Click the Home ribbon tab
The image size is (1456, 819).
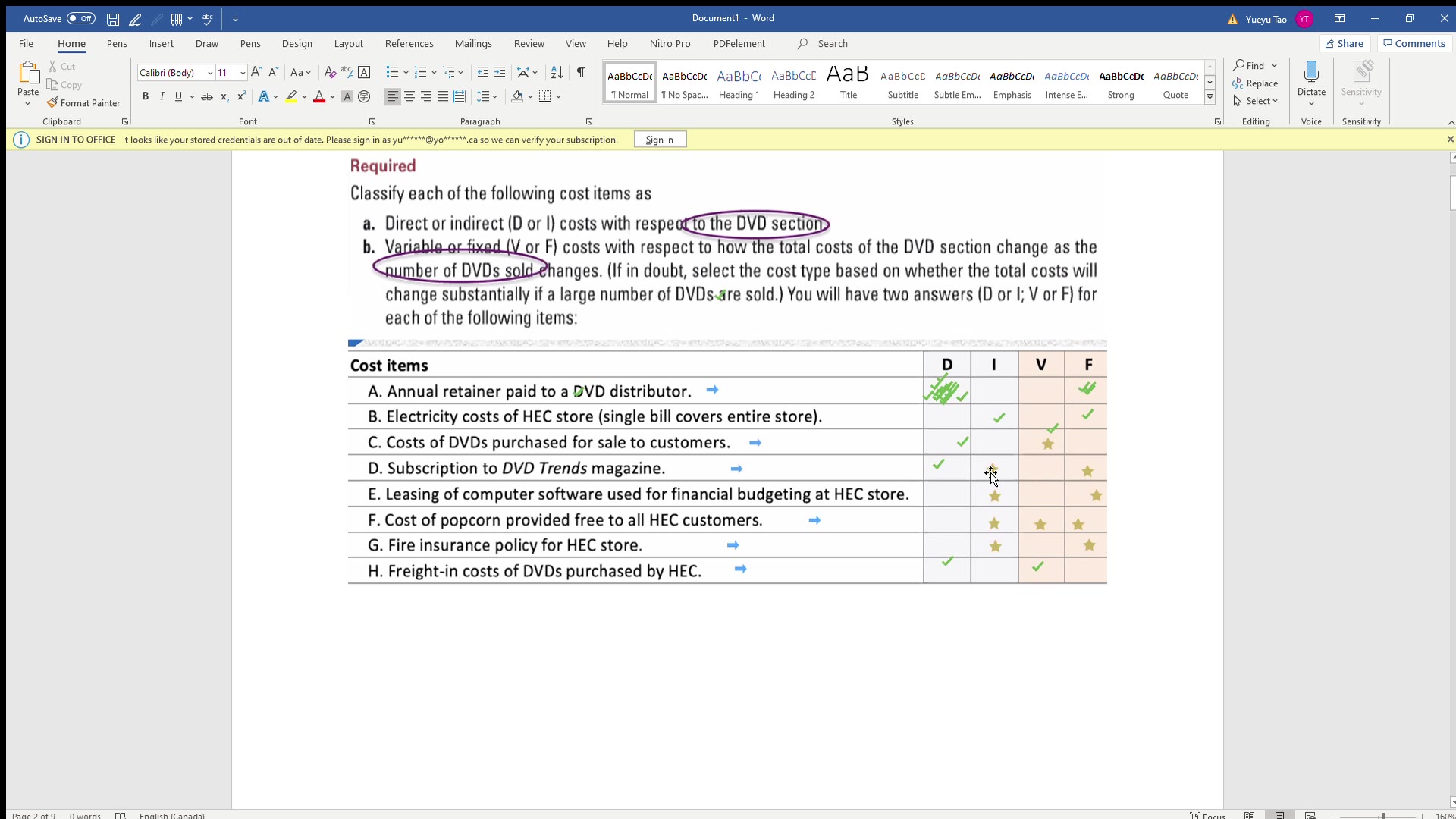point(72,43)
